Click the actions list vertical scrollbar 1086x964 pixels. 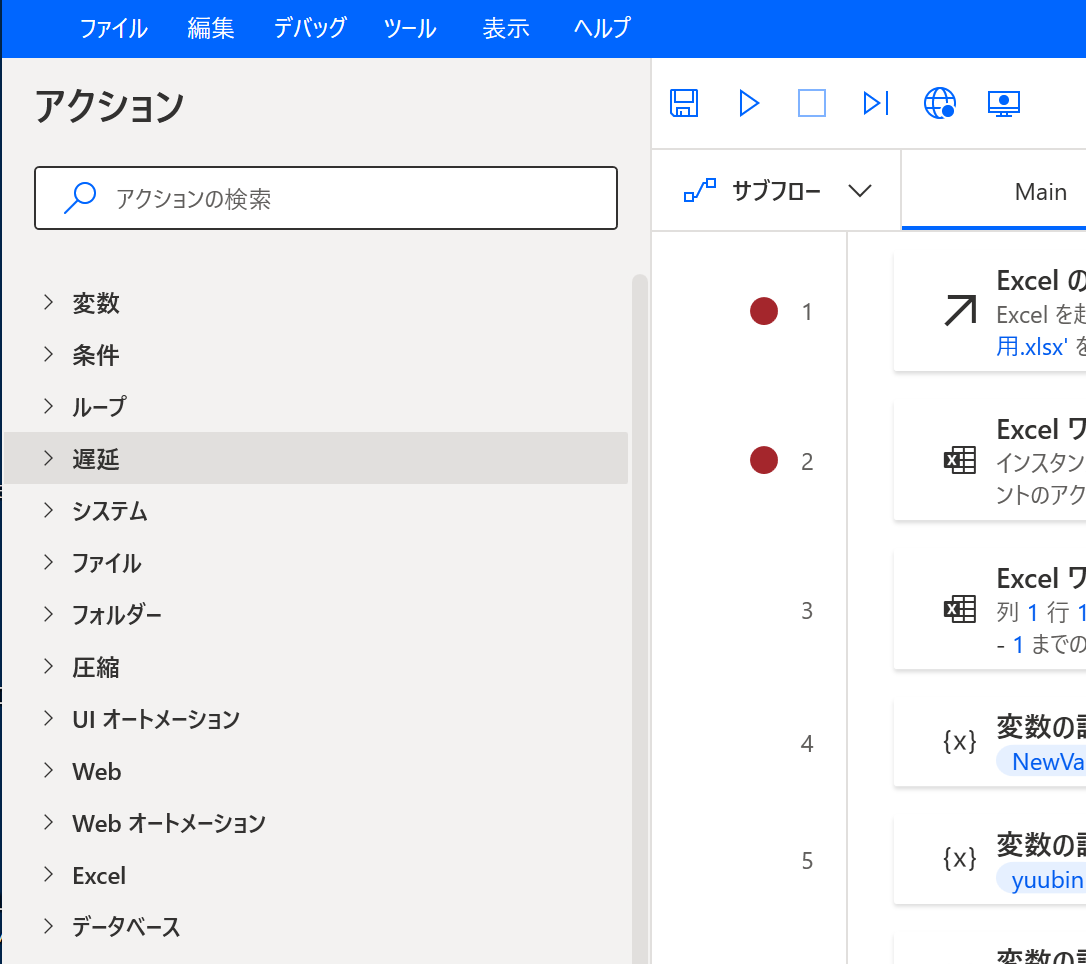point(639,618)
